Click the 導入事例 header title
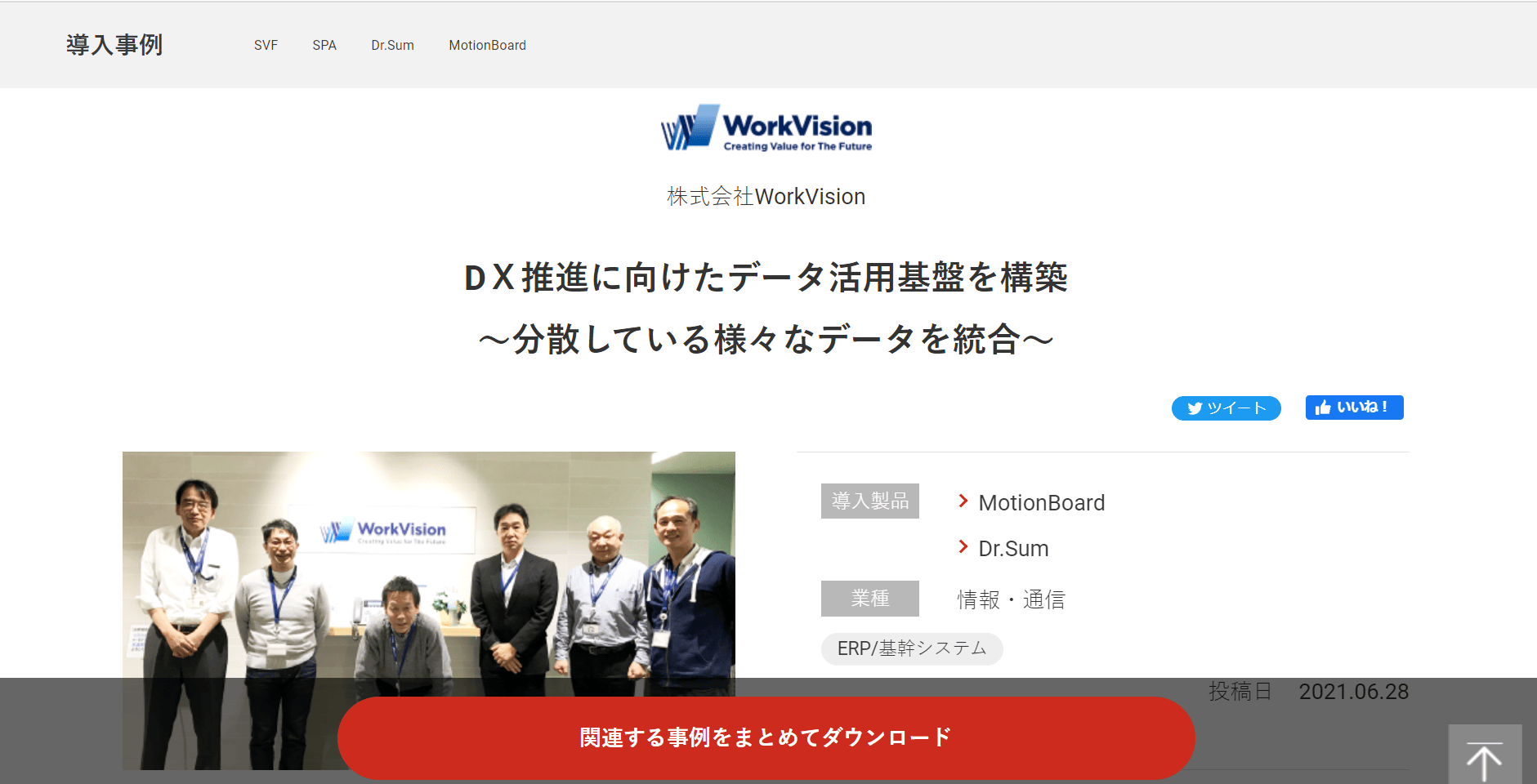 point(114,45)
